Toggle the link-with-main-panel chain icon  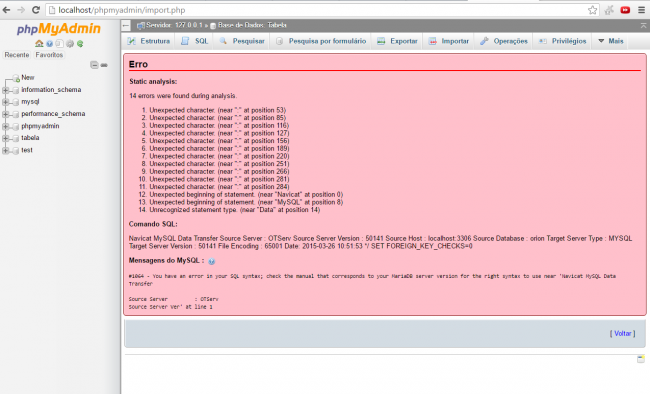coord(104,65)
